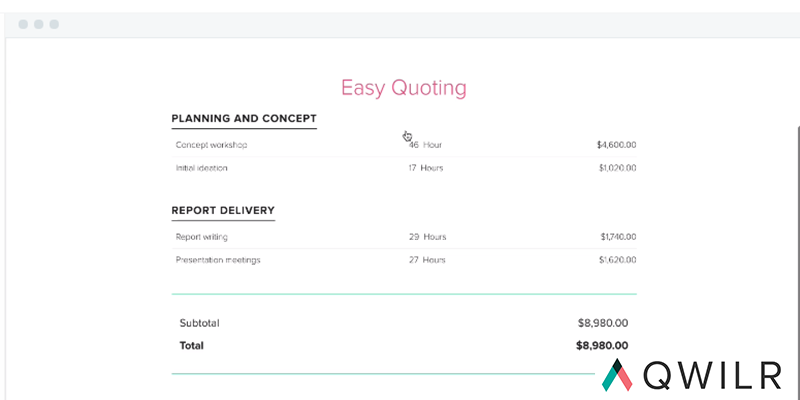Select the Presentation meetings line item
This screenshot has width=800, height=400.
click(218, 260)
